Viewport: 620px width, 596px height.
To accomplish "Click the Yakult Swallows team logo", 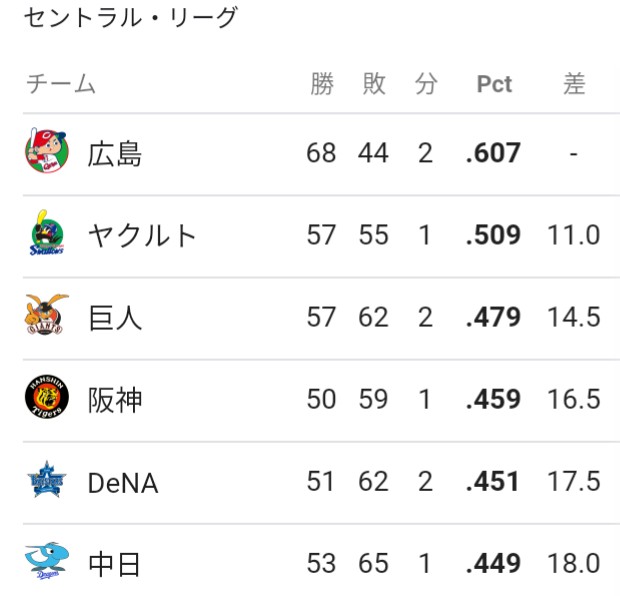I will click(47, 233).
